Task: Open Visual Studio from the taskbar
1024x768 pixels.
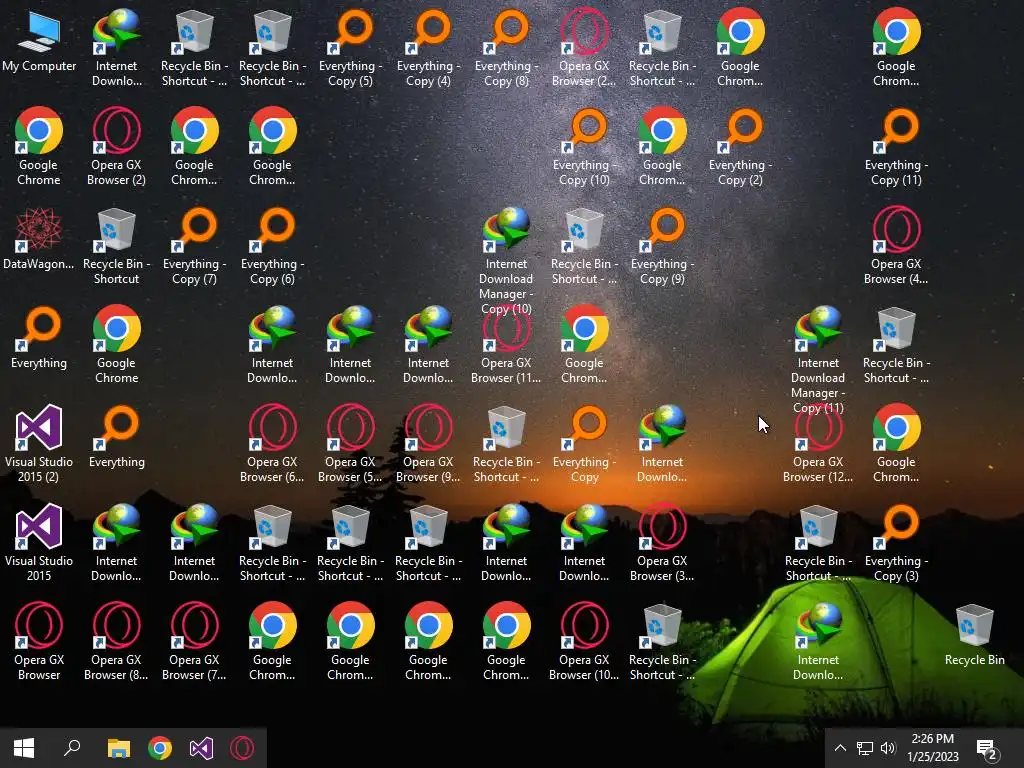Action: pyautogui.click(x=201, y=748)
